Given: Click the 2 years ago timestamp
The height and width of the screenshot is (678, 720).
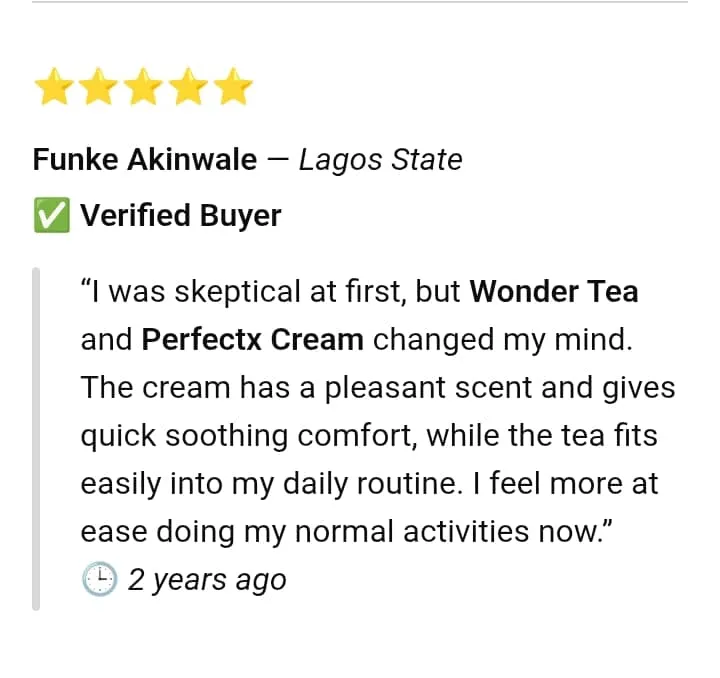Looking at the screenshot, I should click(x=207, y=580).
